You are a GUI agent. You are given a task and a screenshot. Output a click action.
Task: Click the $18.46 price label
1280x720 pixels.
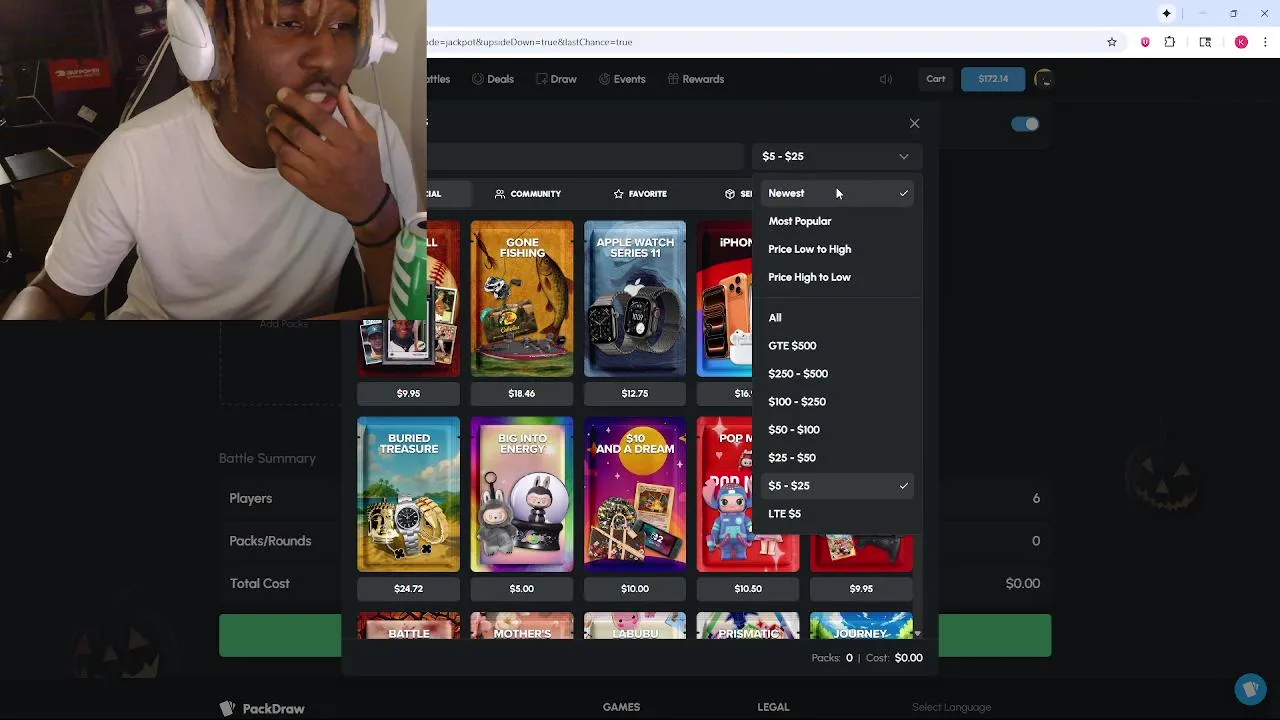pyautogui.click(x=522, y=394)
